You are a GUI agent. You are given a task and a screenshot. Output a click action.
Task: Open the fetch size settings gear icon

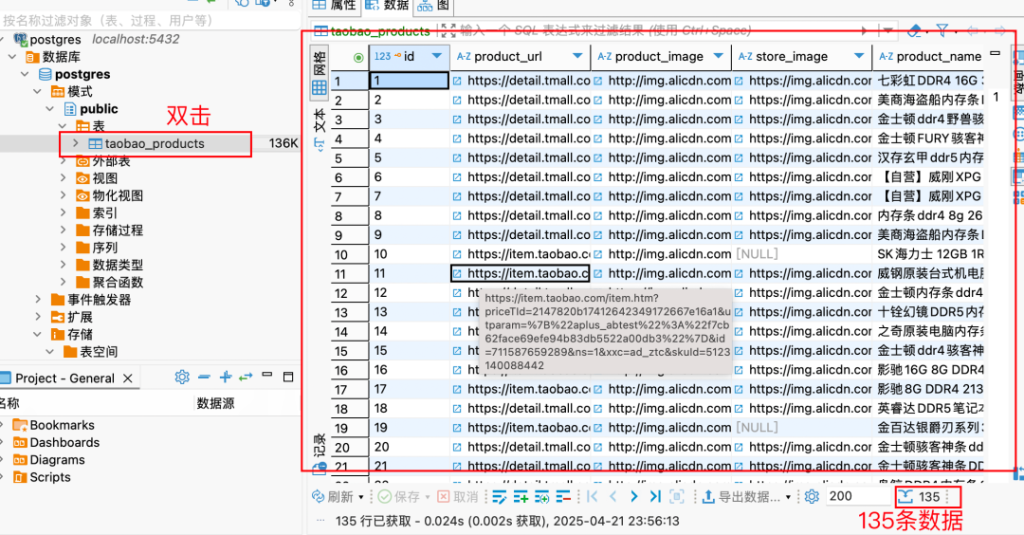[x=812, y=497]
